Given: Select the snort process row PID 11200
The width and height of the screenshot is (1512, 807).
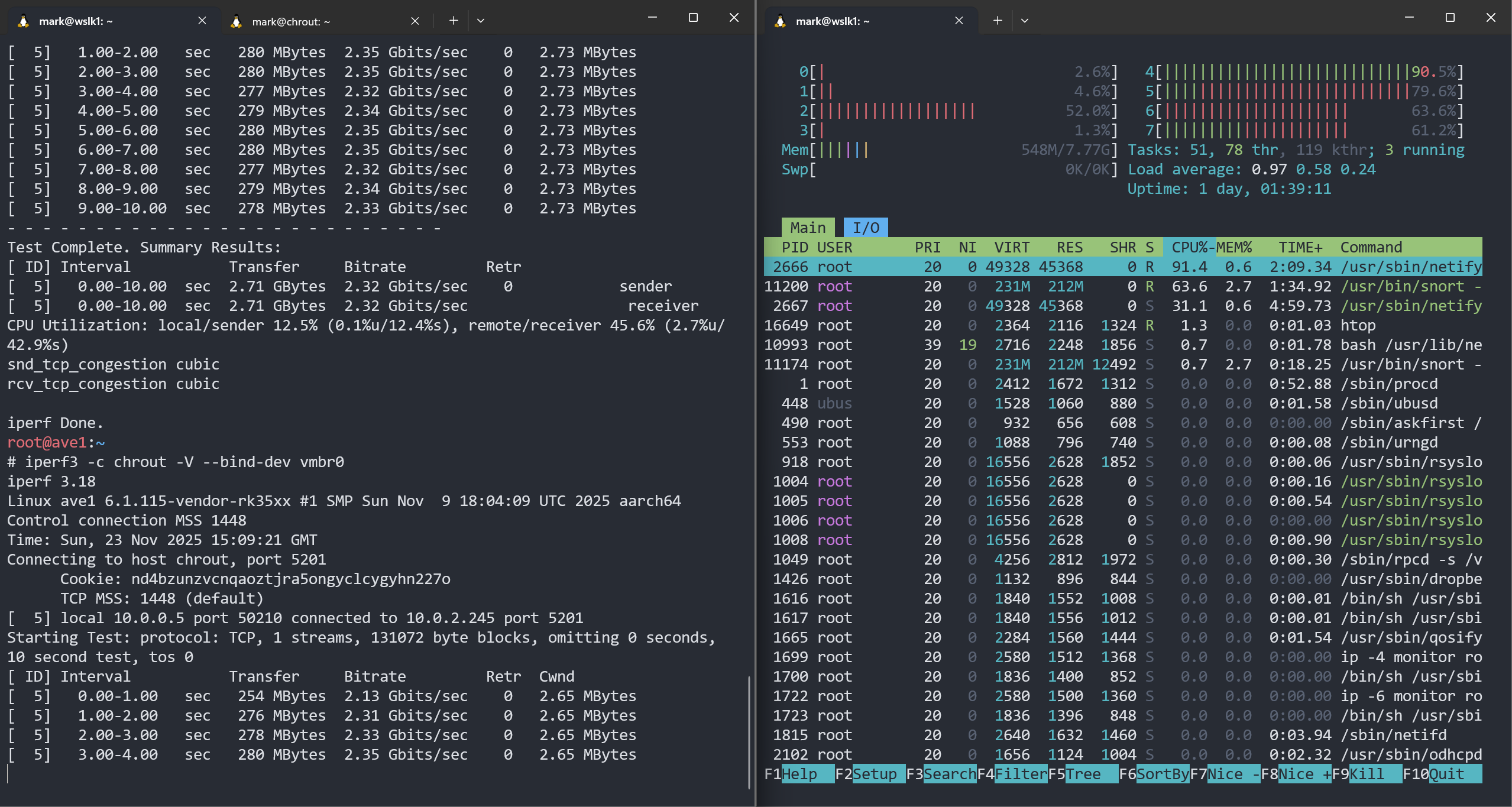Looking at the screenshot, I should click(1124, 286).
